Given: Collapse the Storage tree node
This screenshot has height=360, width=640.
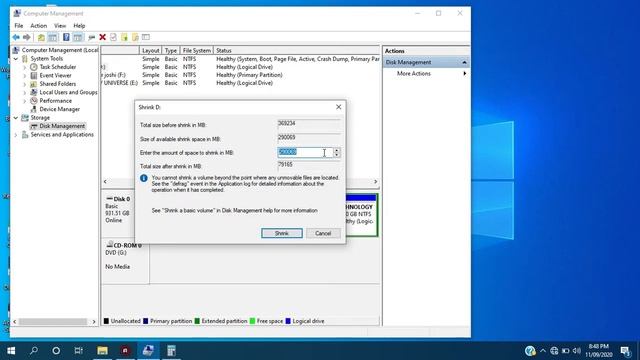Looking at the screenshot, I should click(16, 118).
